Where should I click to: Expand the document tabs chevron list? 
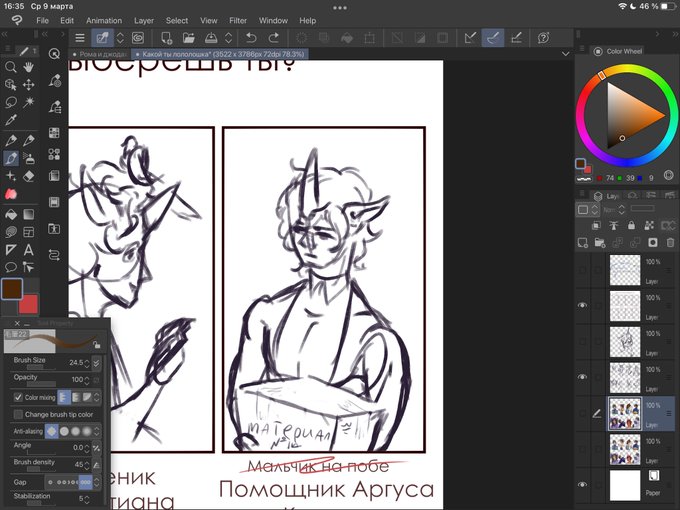(565, 54)
